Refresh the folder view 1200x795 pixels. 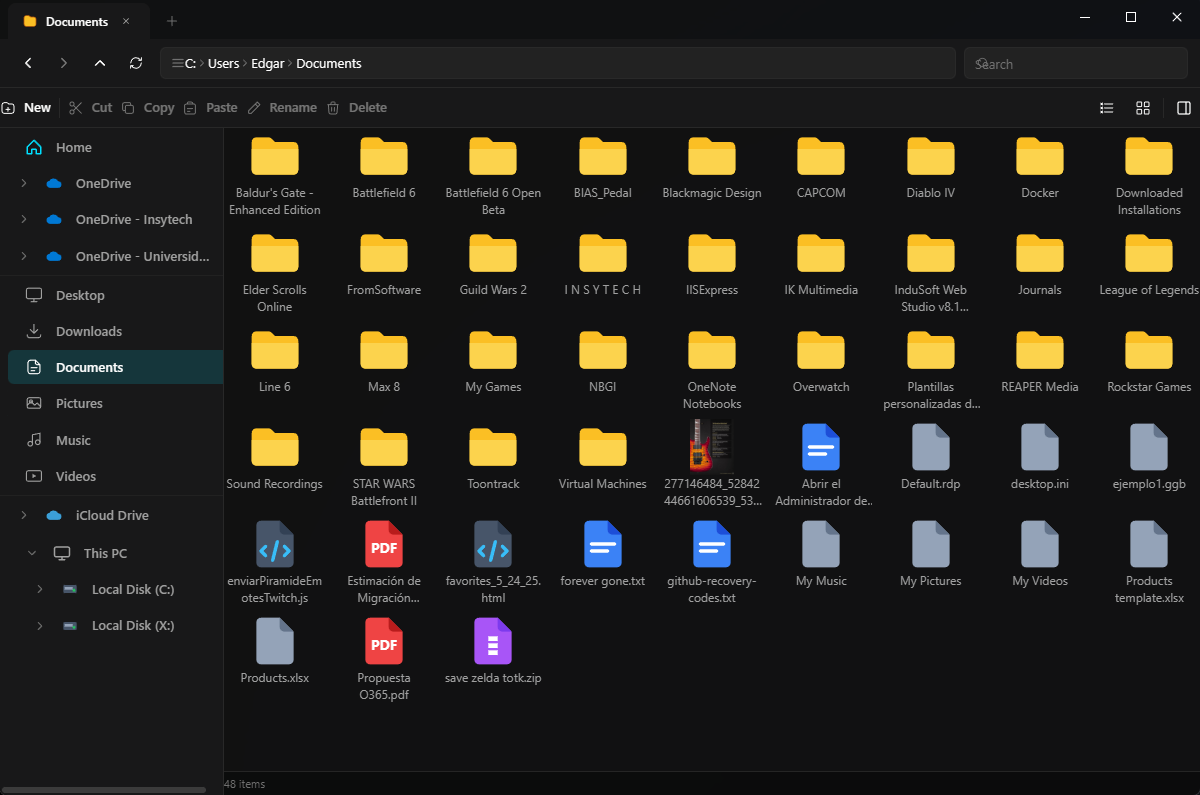click(x=136, y=62)
